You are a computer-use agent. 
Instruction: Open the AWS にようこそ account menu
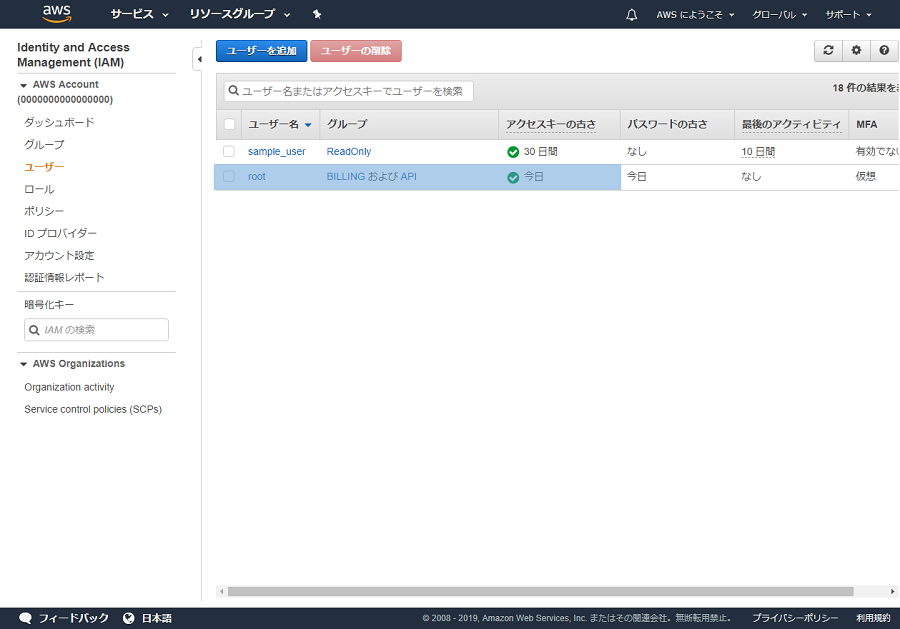tap(695, 14)
